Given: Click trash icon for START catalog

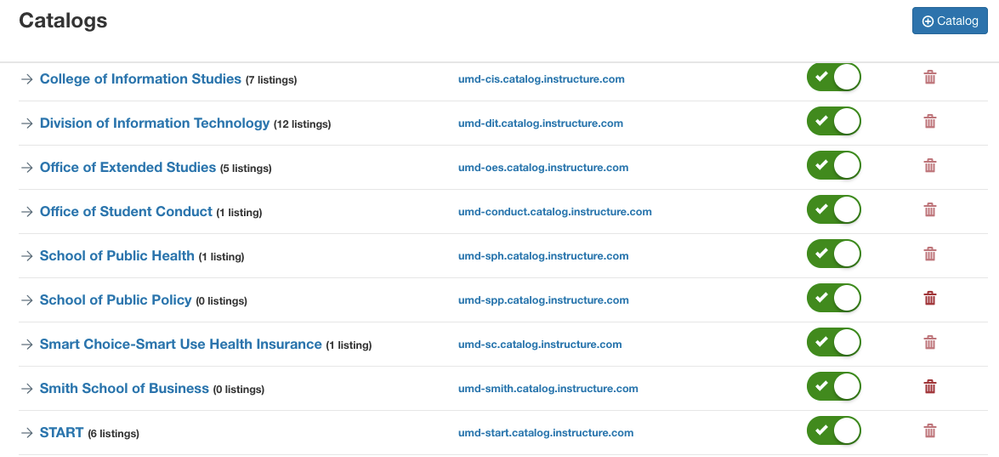Looking at the screenshot, I should click(929, 431).
